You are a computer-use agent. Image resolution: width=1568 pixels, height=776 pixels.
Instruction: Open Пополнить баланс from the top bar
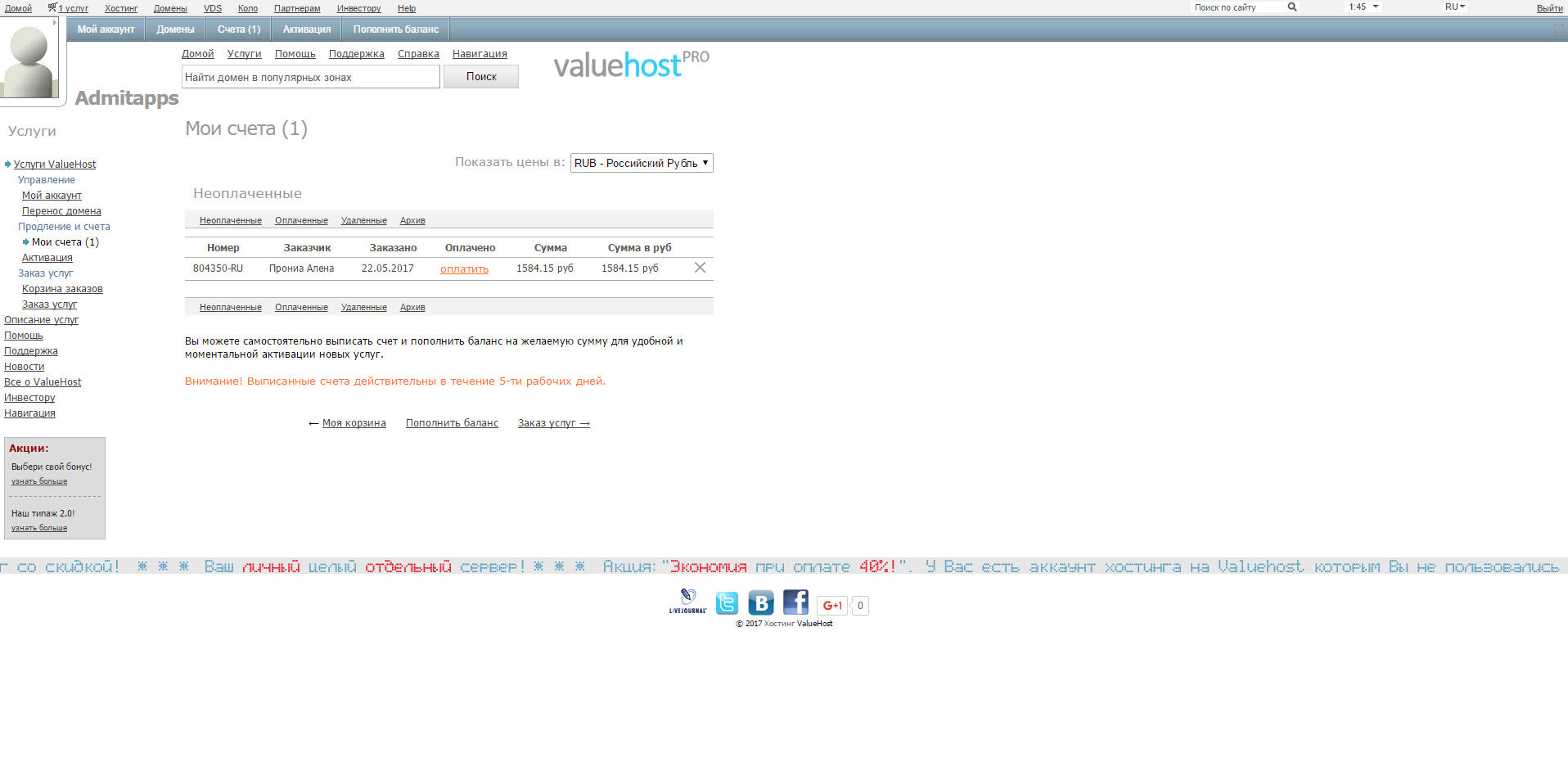coord(395,29)
